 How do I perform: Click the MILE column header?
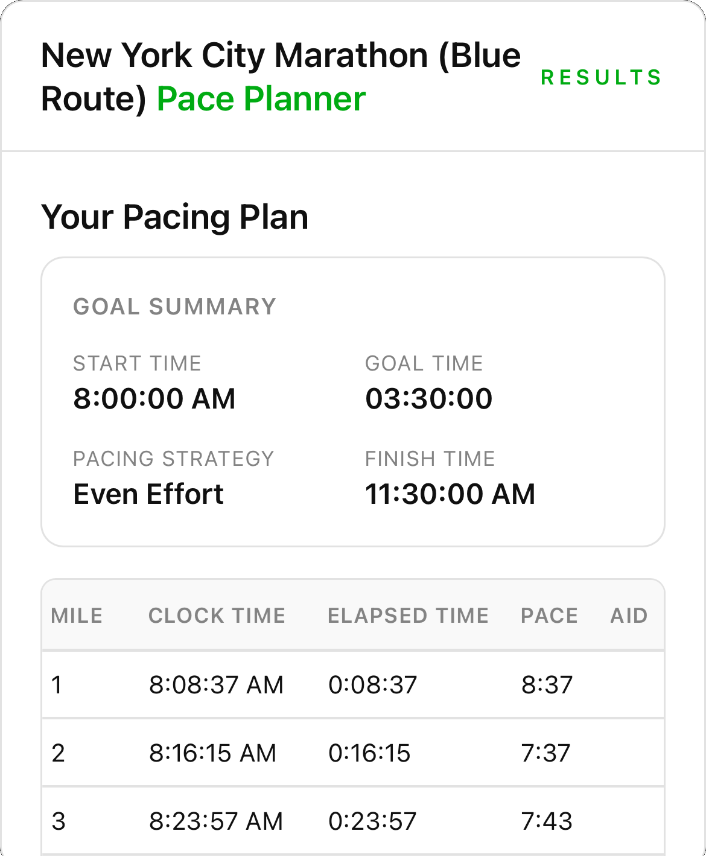pos(77,616)
